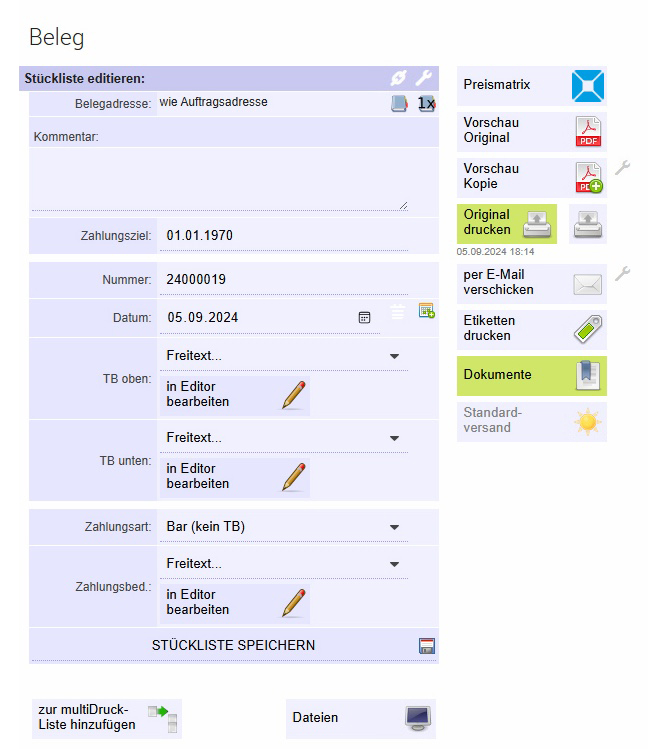Click STÜCKLISTE SPEICHERN to save
Screen dimensions: 648x749
tap(233, 646)
